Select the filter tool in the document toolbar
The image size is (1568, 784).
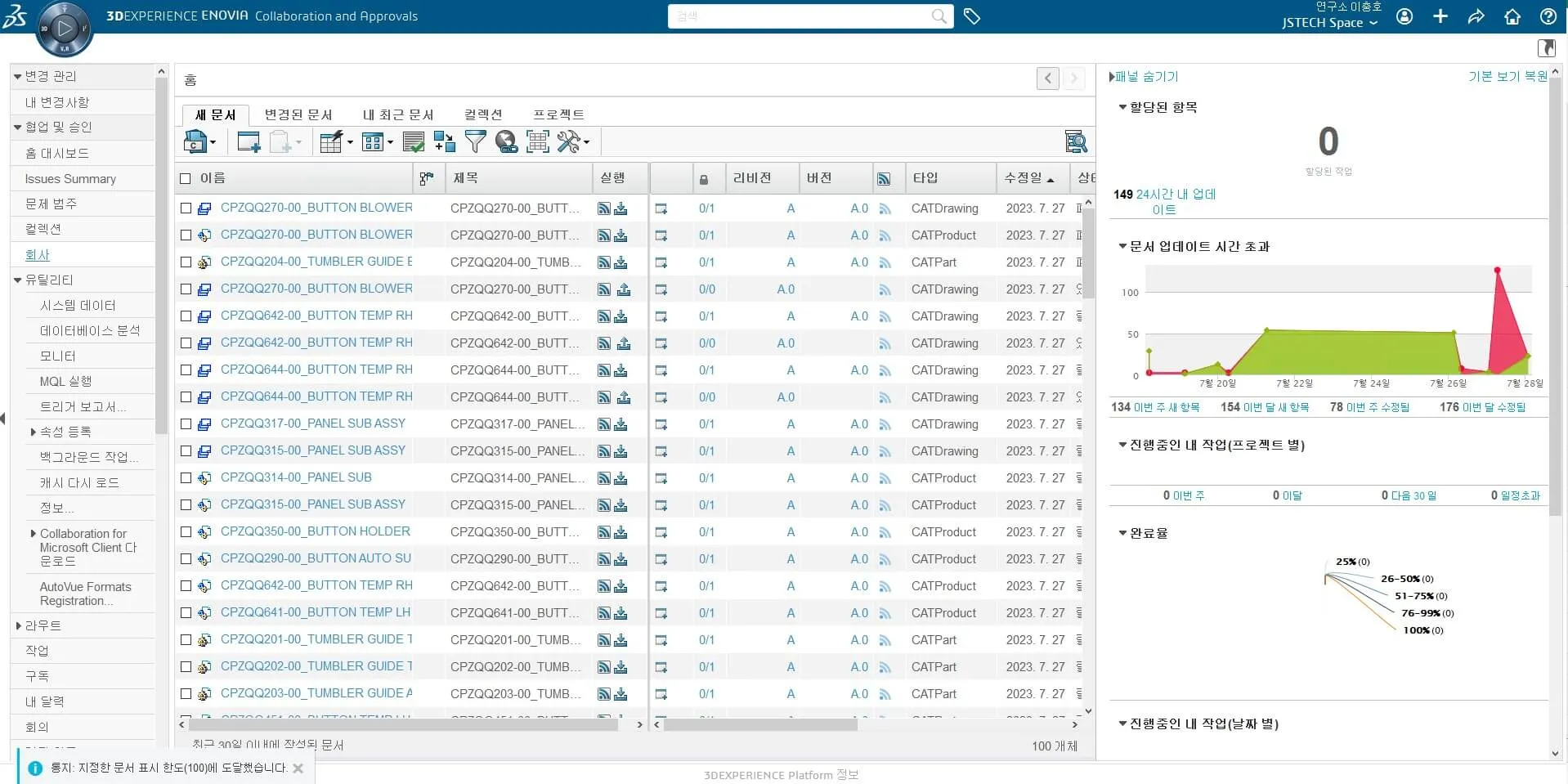click(475, 141)
